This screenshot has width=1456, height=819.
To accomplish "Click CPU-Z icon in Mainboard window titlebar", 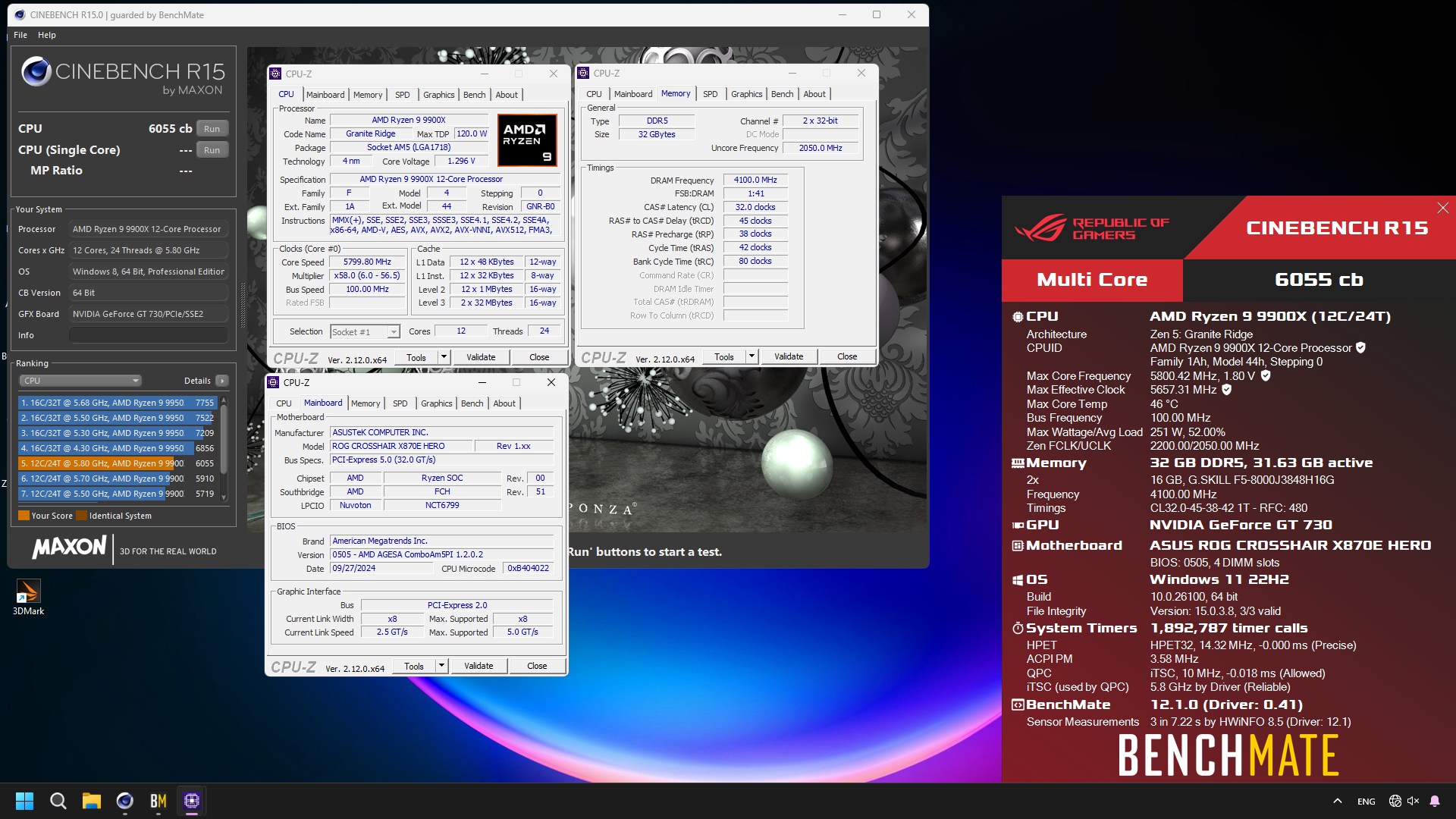I will tap(274, 382).
